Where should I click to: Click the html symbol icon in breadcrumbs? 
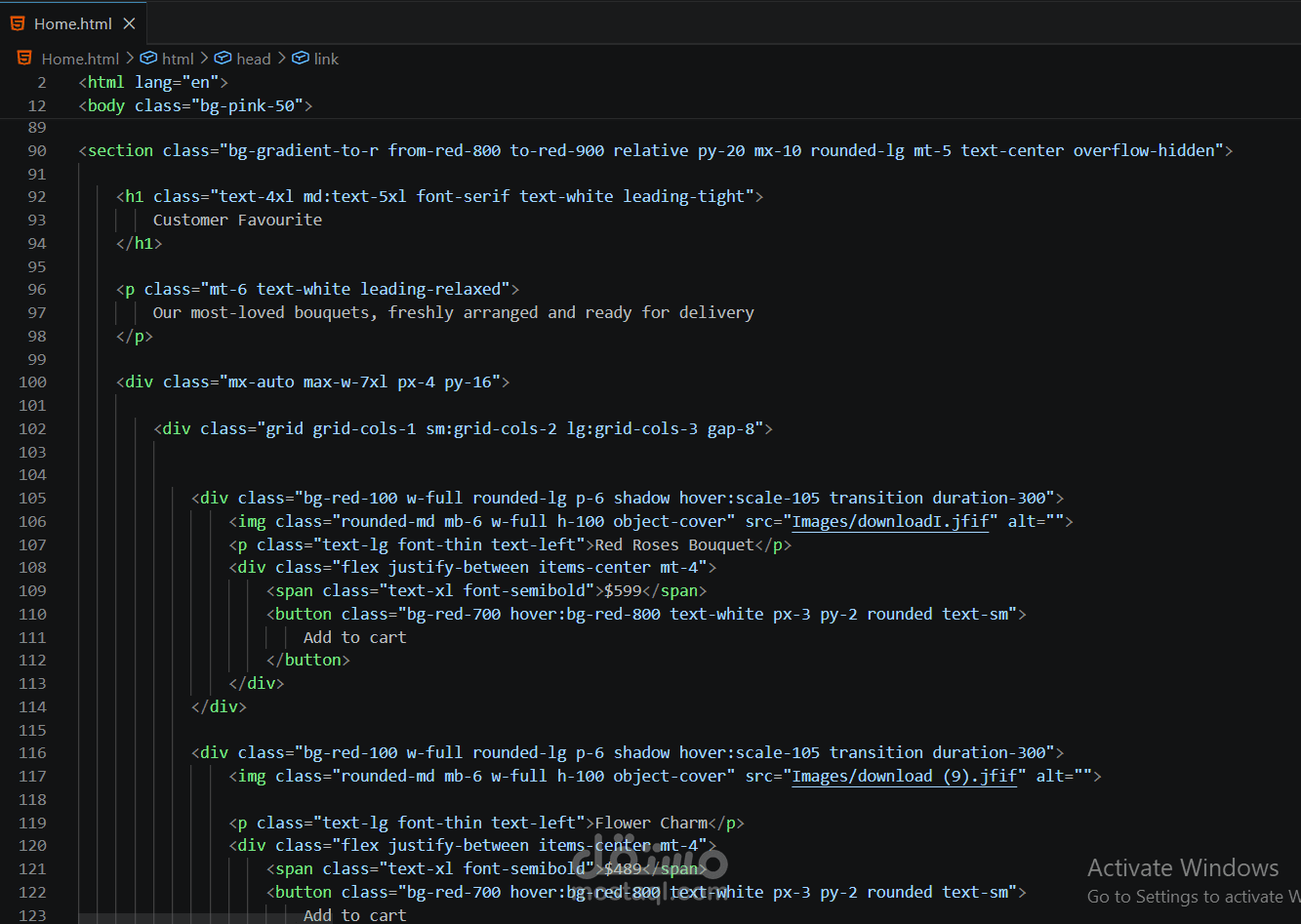(x=148, y=59)
